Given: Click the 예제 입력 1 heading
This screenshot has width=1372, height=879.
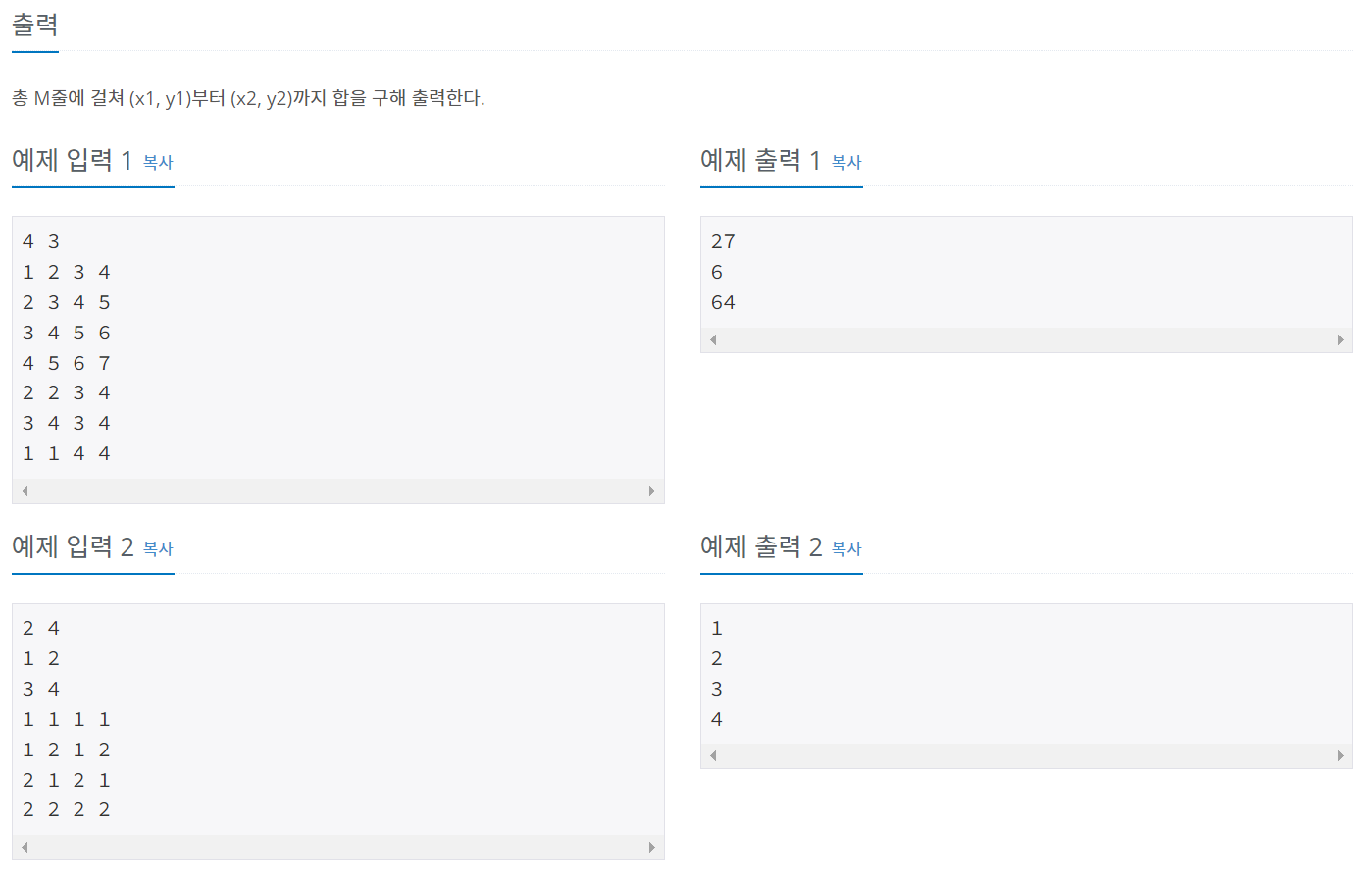Looking at the screenshot, I should (69, 159).
